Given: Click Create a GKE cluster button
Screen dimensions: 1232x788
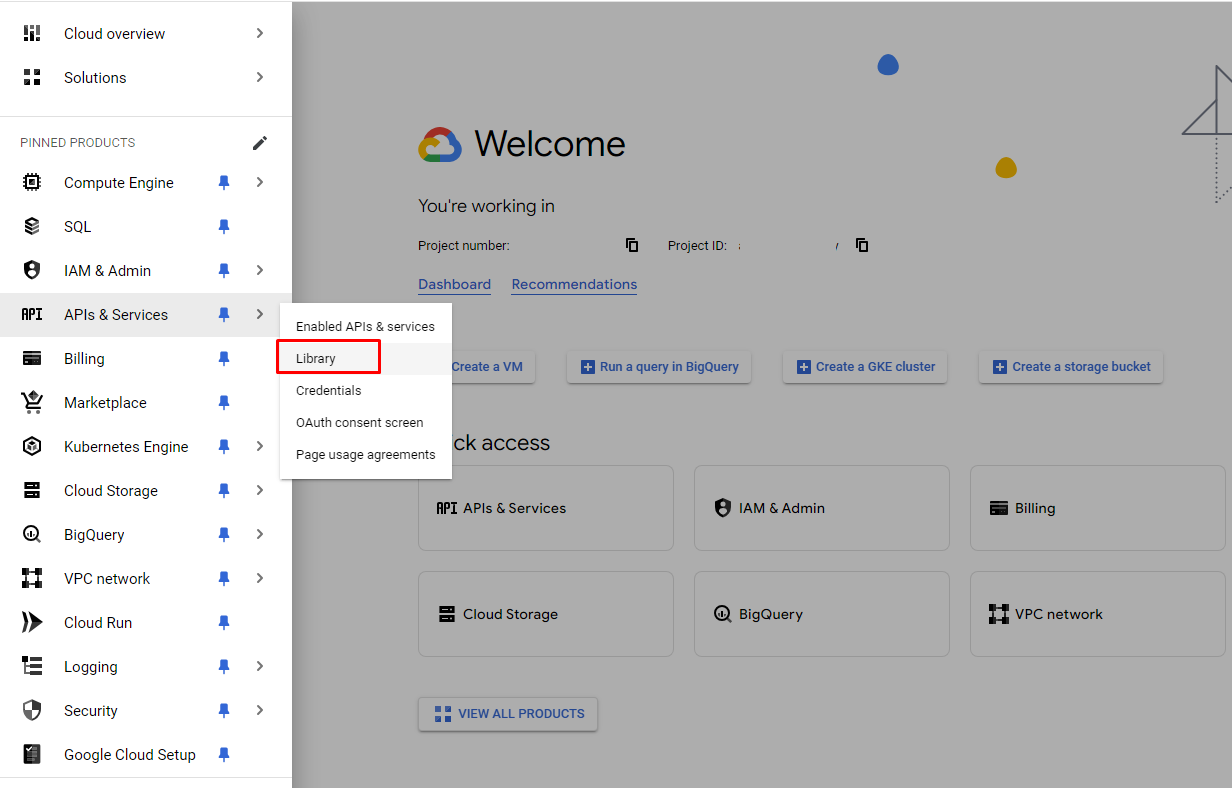Looking at the screenshot, I should (865, 367).
